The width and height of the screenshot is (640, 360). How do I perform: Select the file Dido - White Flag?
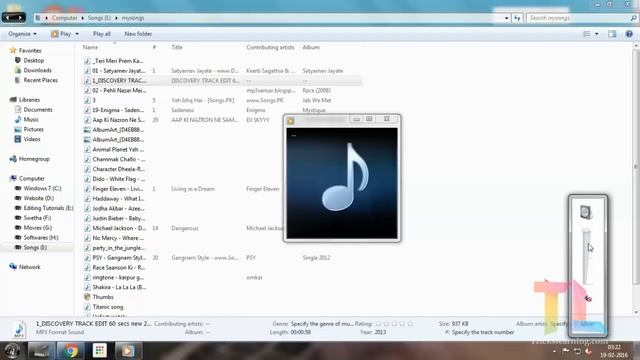tap(118, 179)
